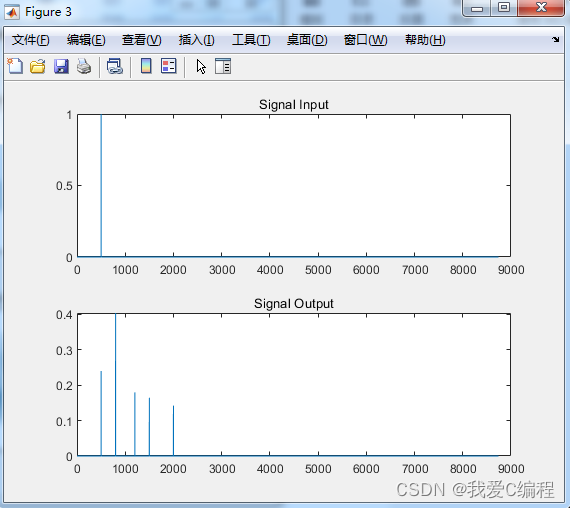
Task: Click the 1000 x-axis label of Signal Input
Action: pos(125,270)
